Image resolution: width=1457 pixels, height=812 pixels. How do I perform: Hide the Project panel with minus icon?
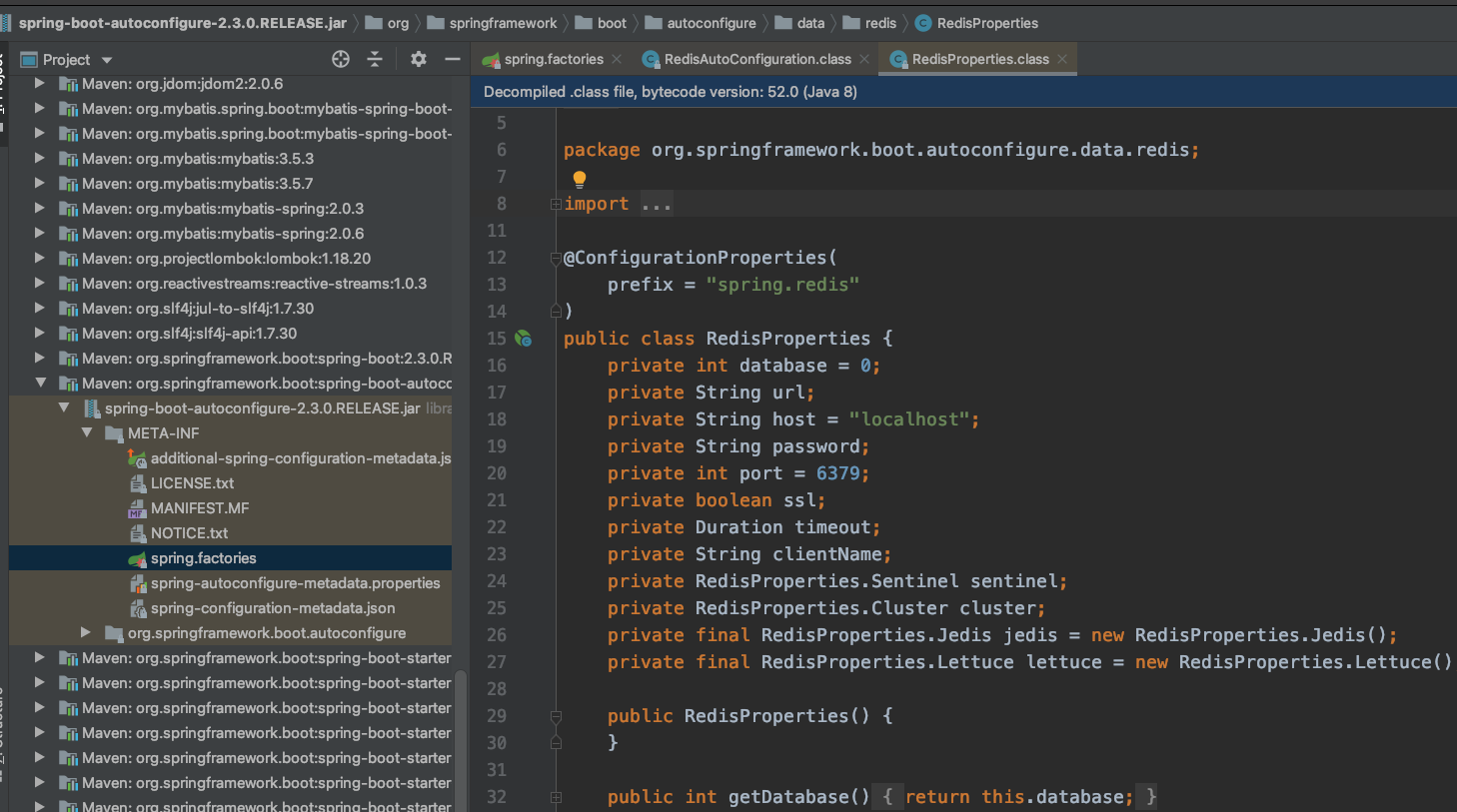point(452,59)
